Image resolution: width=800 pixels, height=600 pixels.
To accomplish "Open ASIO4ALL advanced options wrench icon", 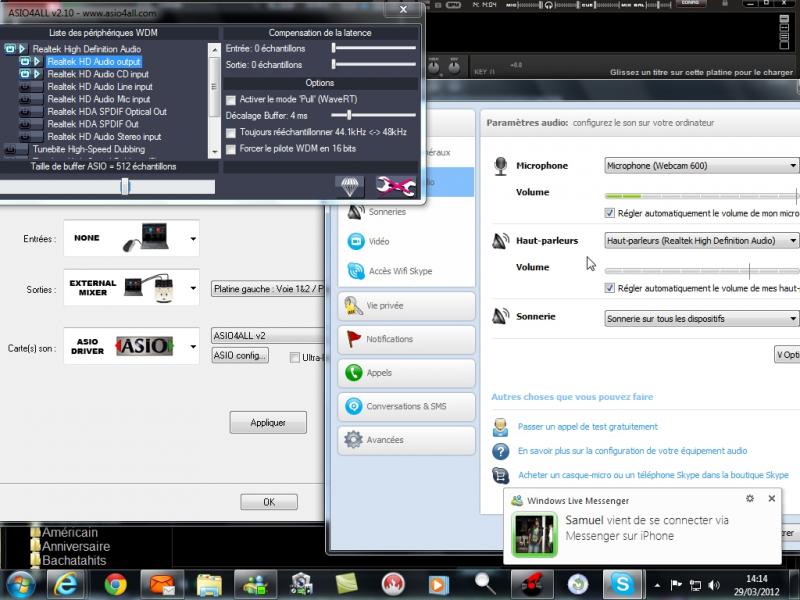I will (x=395, y=185).
